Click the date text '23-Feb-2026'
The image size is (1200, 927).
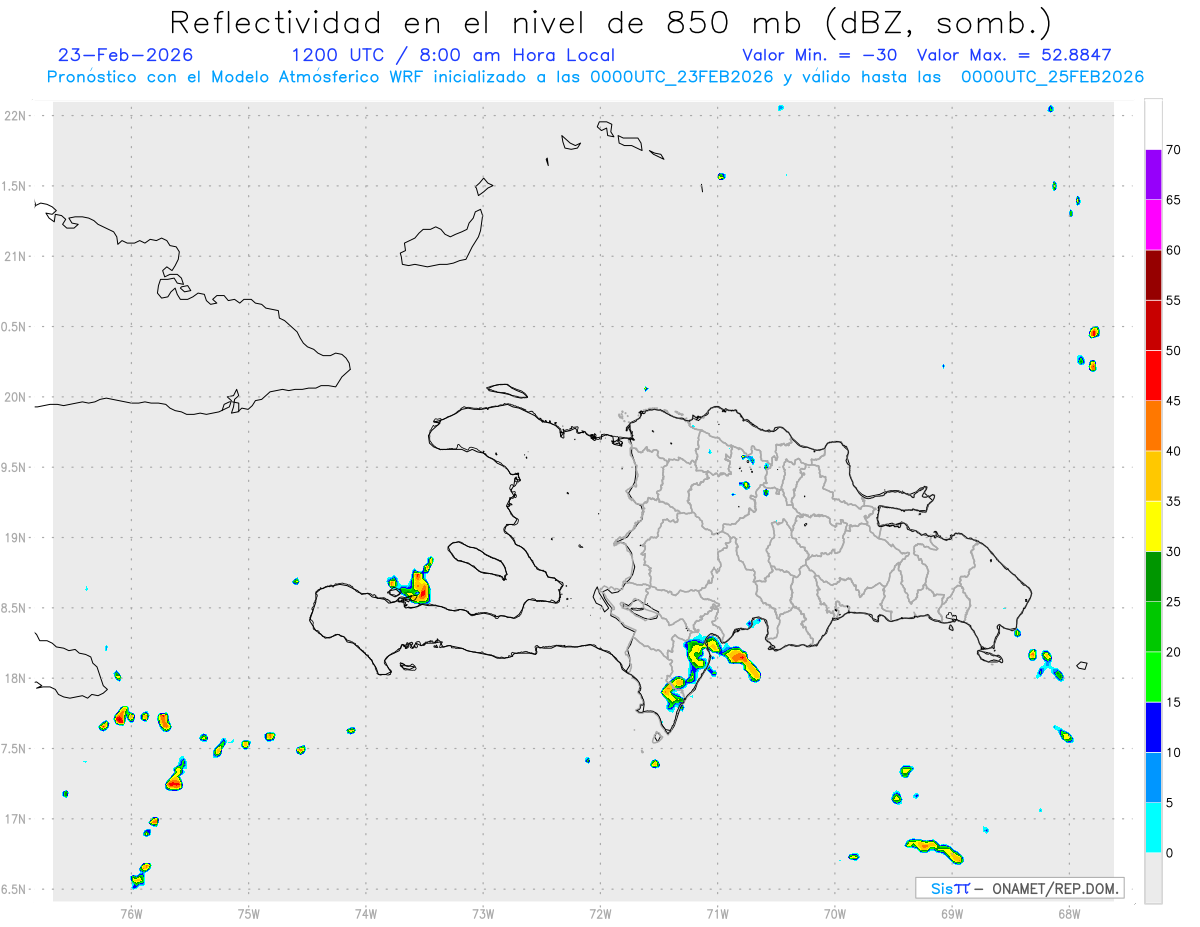pos(126,55)
